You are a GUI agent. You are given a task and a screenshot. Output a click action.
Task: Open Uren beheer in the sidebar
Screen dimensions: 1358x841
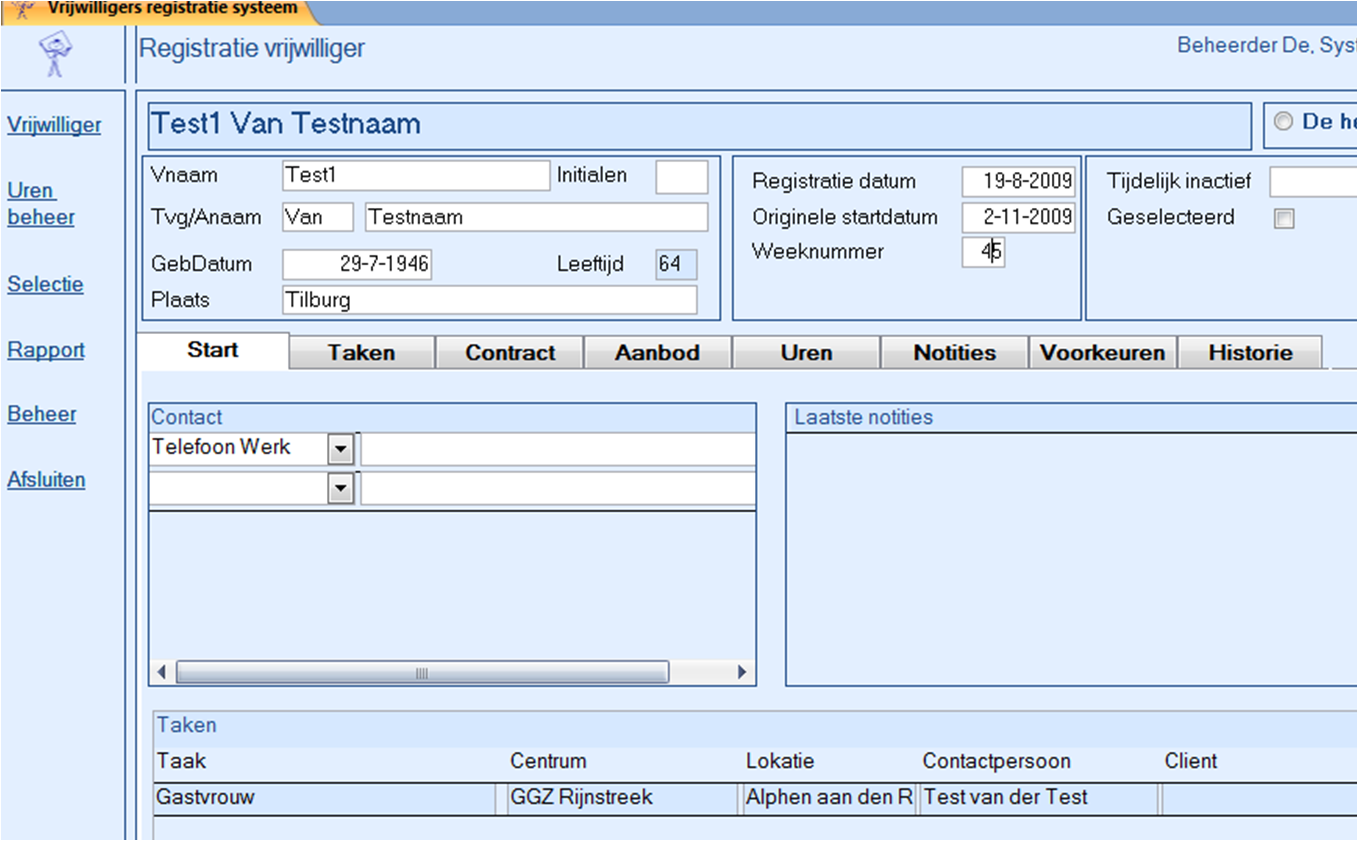pyautogui.click(x=41, y=204)
